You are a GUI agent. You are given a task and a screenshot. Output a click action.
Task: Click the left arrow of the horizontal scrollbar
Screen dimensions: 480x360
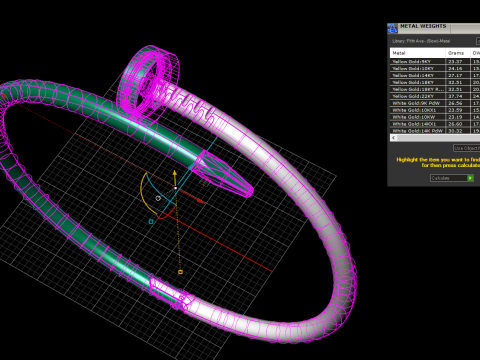pos(394,138)
